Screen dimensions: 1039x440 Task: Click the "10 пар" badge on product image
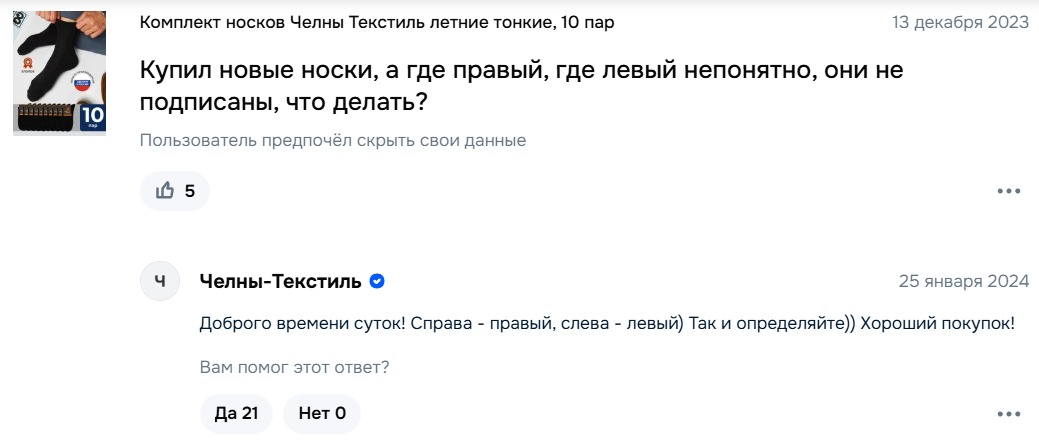click(x=92, y=118)
